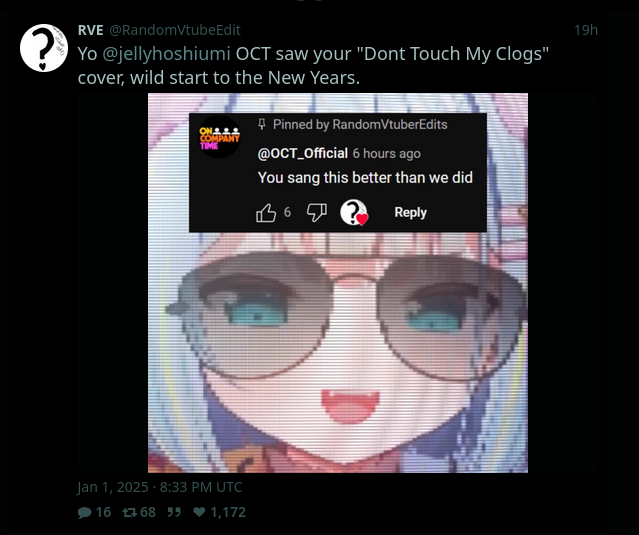Click the pin icon beside Pinned by

click(x=262, y=124)
